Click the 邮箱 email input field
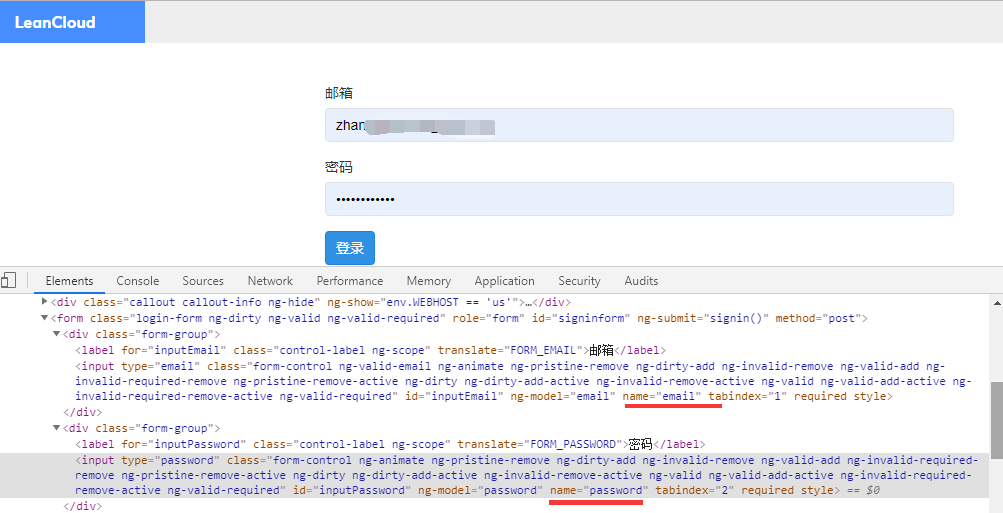 coord(638,125)
